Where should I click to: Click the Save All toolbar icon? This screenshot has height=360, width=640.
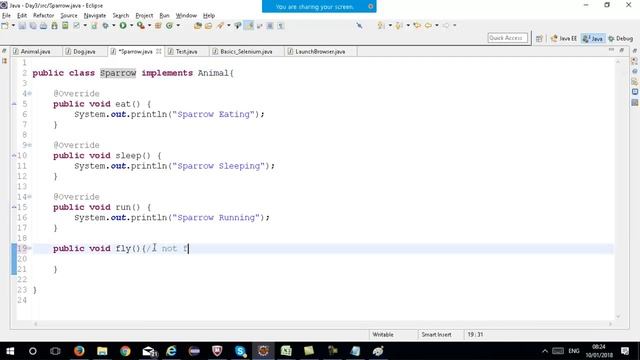click(x=33, y=26)
